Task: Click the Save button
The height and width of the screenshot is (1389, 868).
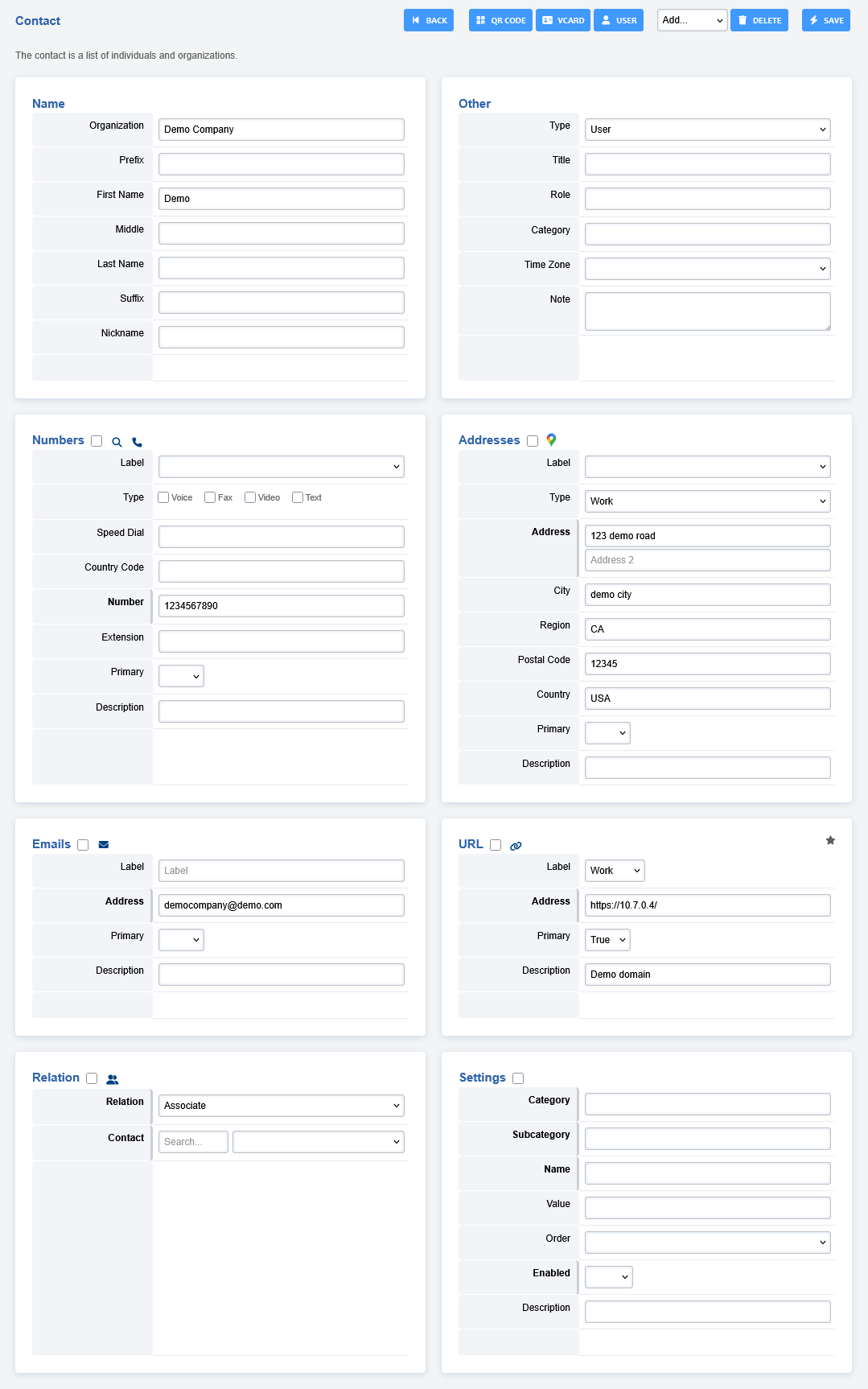Action: pyautogui.click(x=825, y=20)
